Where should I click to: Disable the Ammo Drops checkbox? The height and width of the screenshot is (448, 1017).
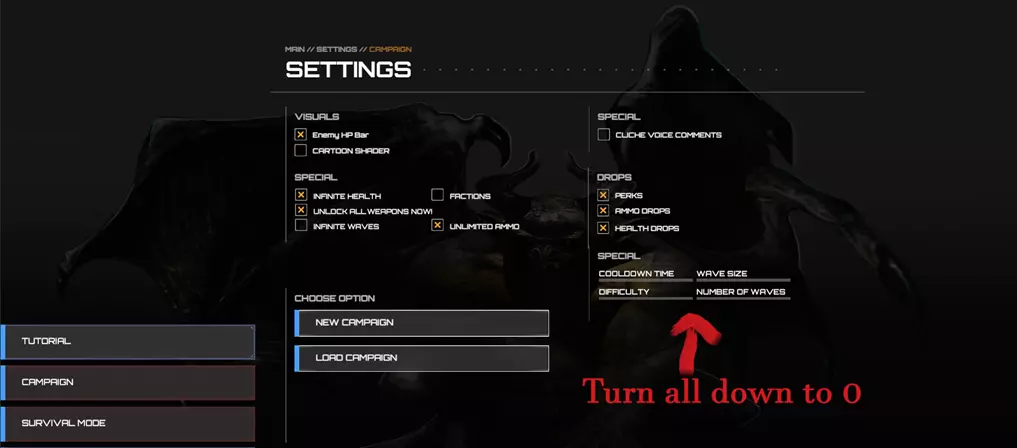(603, 211)
